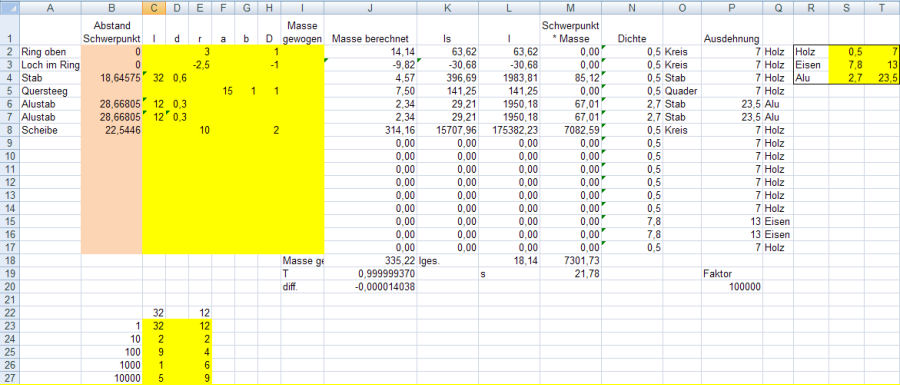Screen dimensions: 900x385
Task: Click the yellow cell with value -2,5
Action: click(x=200, y=65)
